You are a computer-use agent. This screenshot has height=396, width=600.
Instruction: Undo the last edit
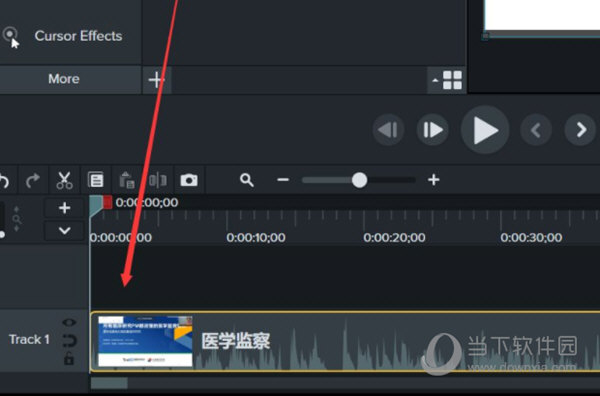tap(4, 180)
